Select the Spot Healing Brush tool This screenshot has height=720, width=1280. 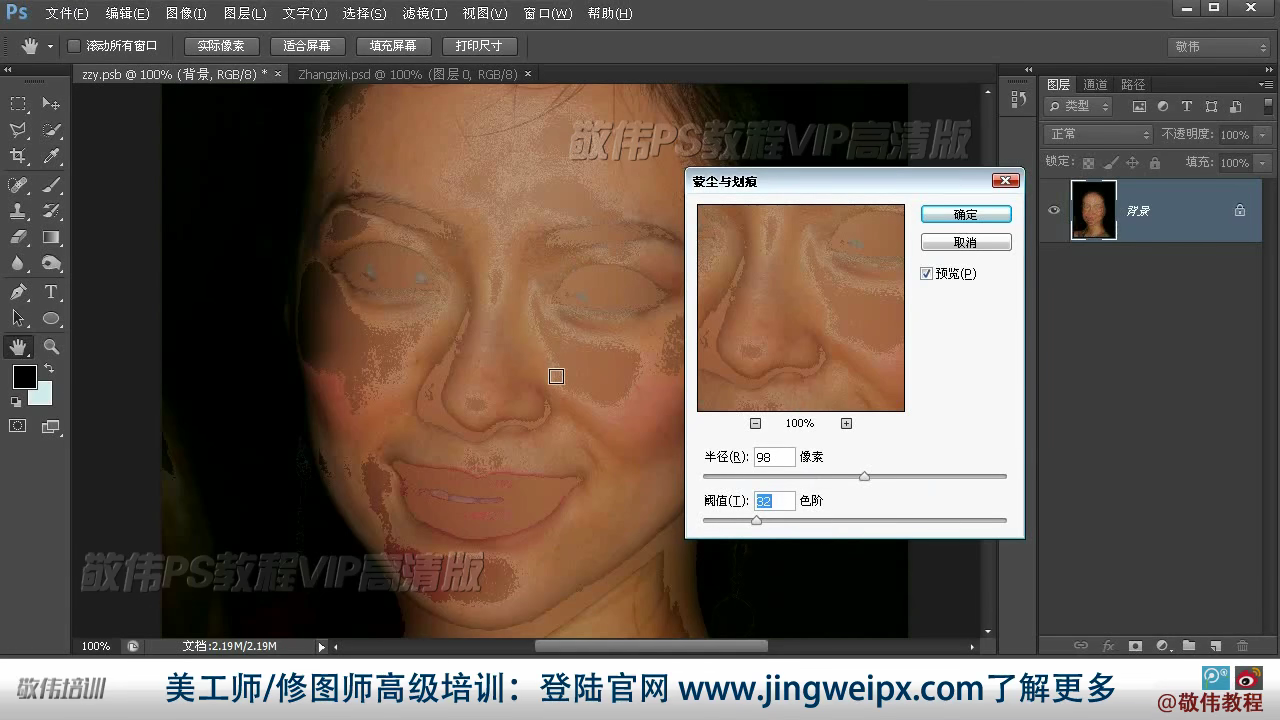tap(18, 185)
